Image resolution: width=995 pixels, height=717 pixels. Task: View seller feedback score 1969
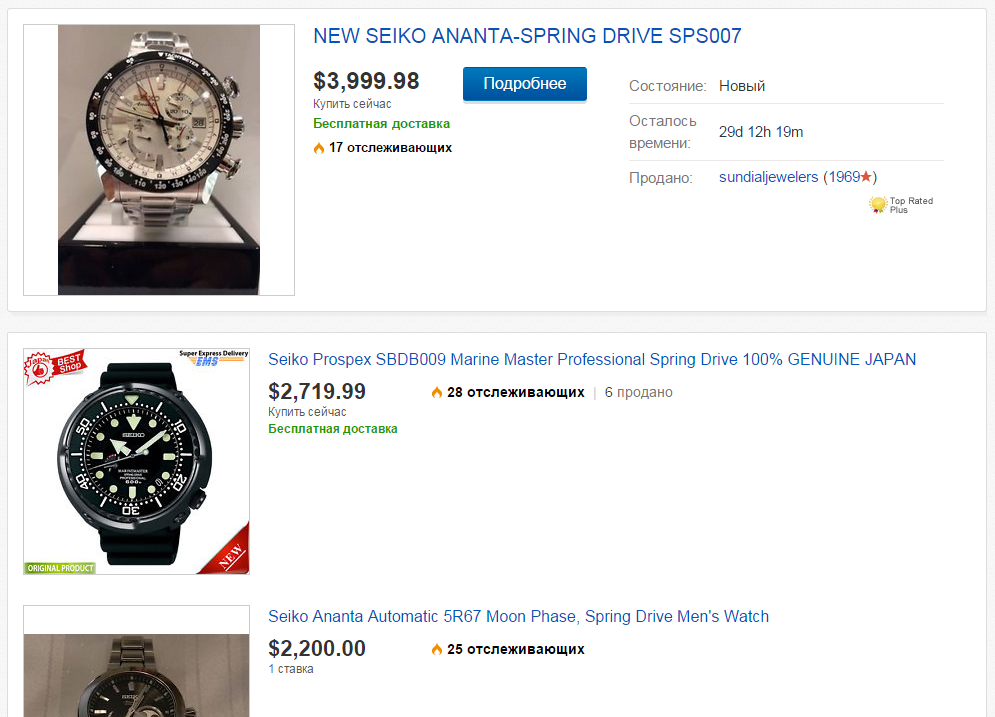[x=844, y=177]
